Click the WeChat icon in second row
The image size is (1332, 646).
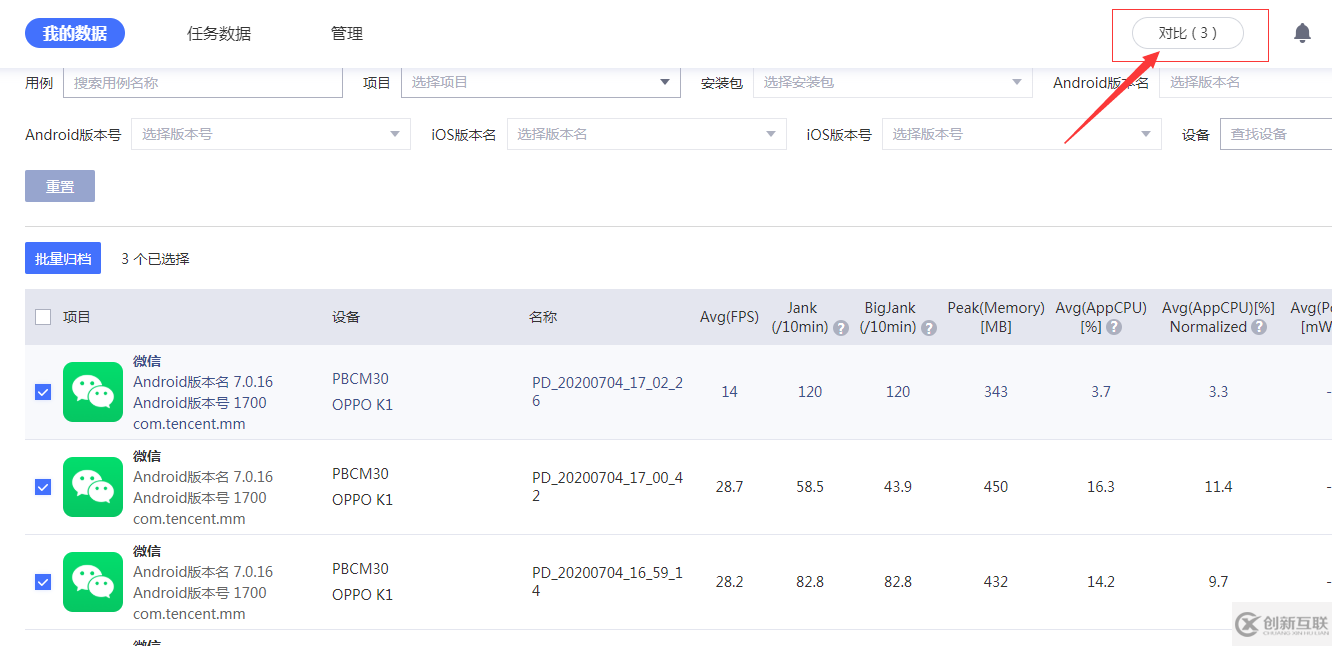pyautogui.click(x=92, y=487)
